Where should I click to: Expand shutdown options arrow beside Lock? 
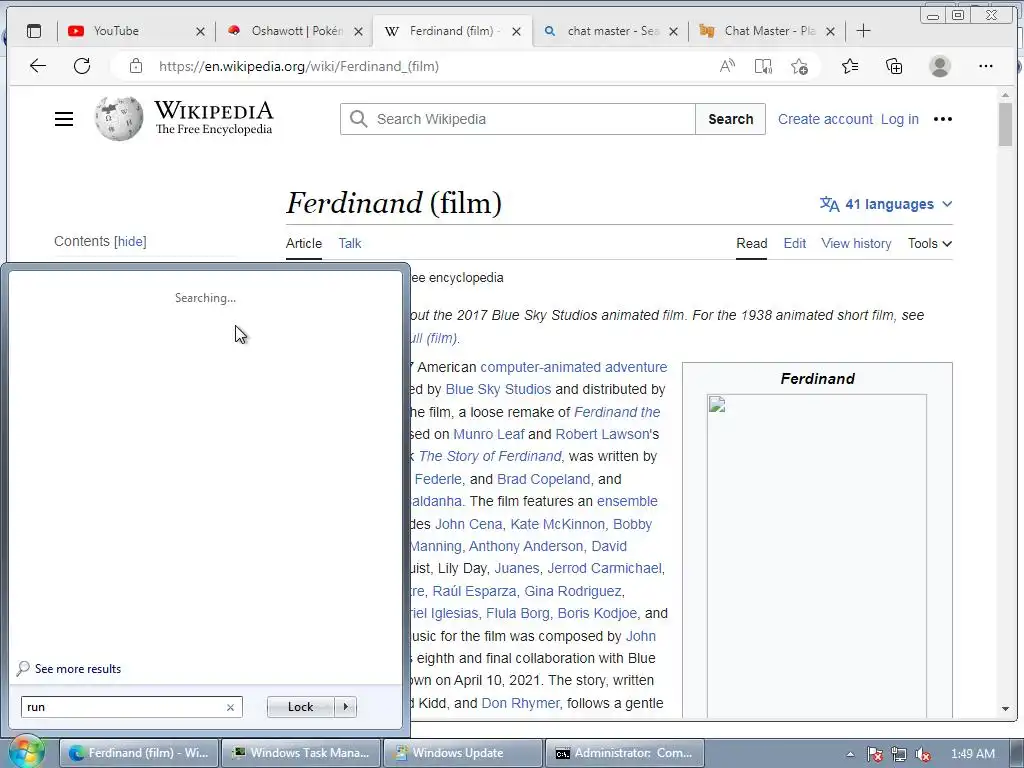tap(345, 707)
